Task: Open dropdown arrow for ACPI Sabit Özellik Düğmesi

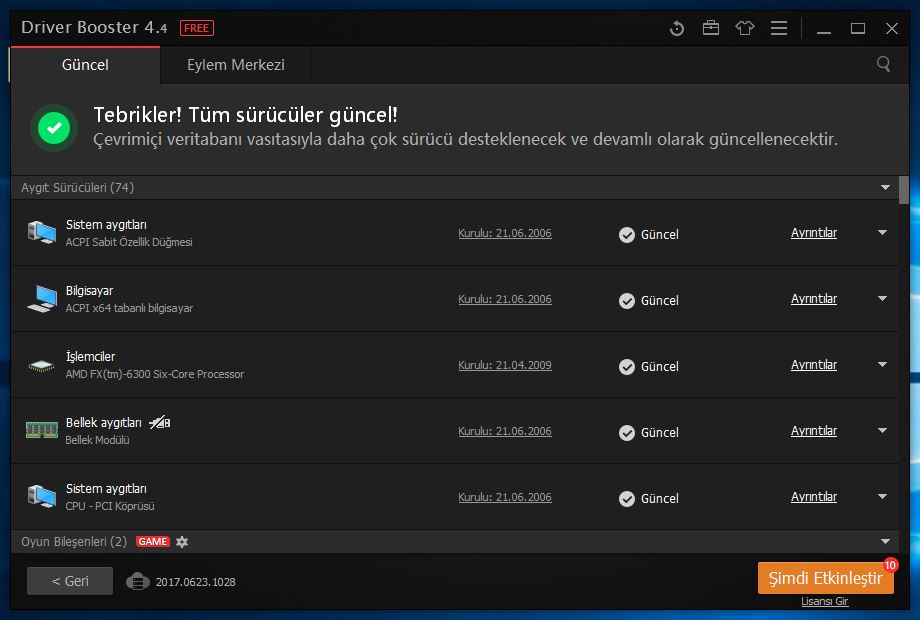Action: point(882,233)
